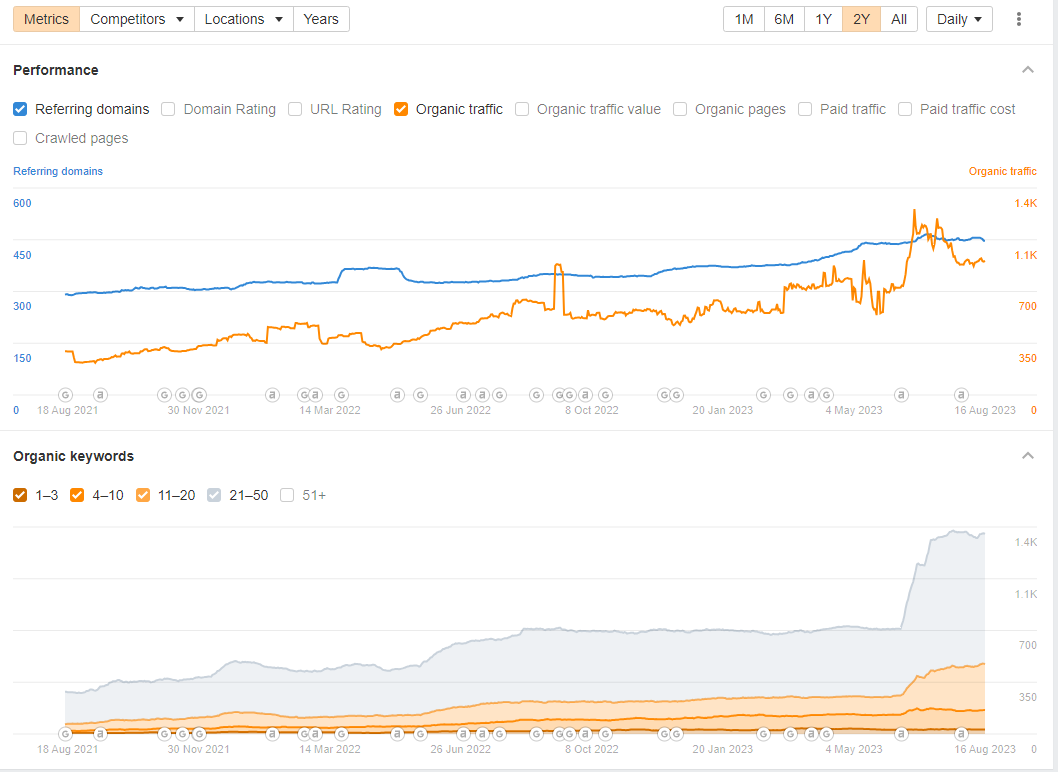
Task: Select the Metrics tab
Action: [47, 19]
